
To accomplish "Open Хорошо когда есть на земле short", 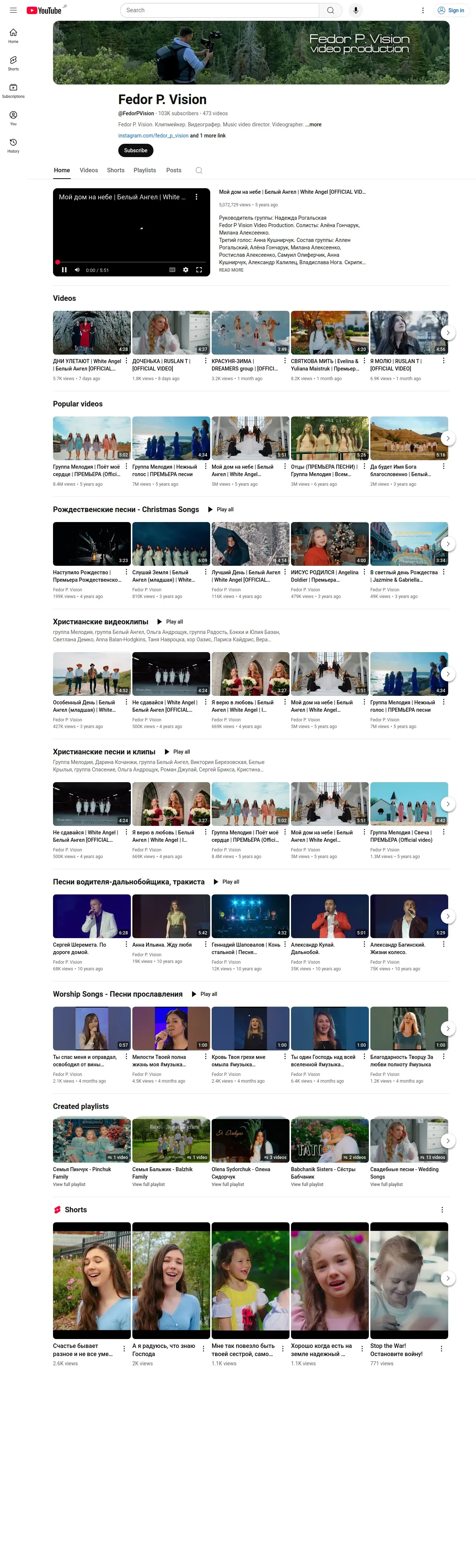I will coord(330,1281).
